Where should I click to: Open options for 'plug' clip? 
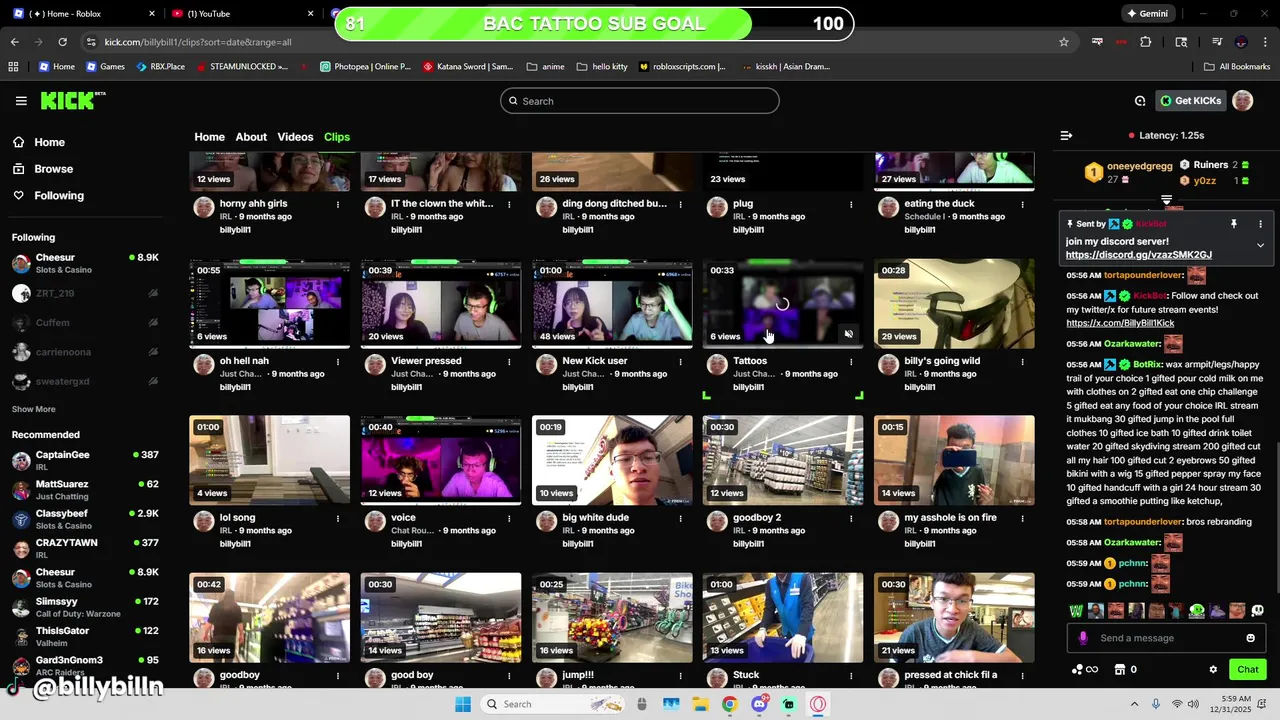(851, 204)
